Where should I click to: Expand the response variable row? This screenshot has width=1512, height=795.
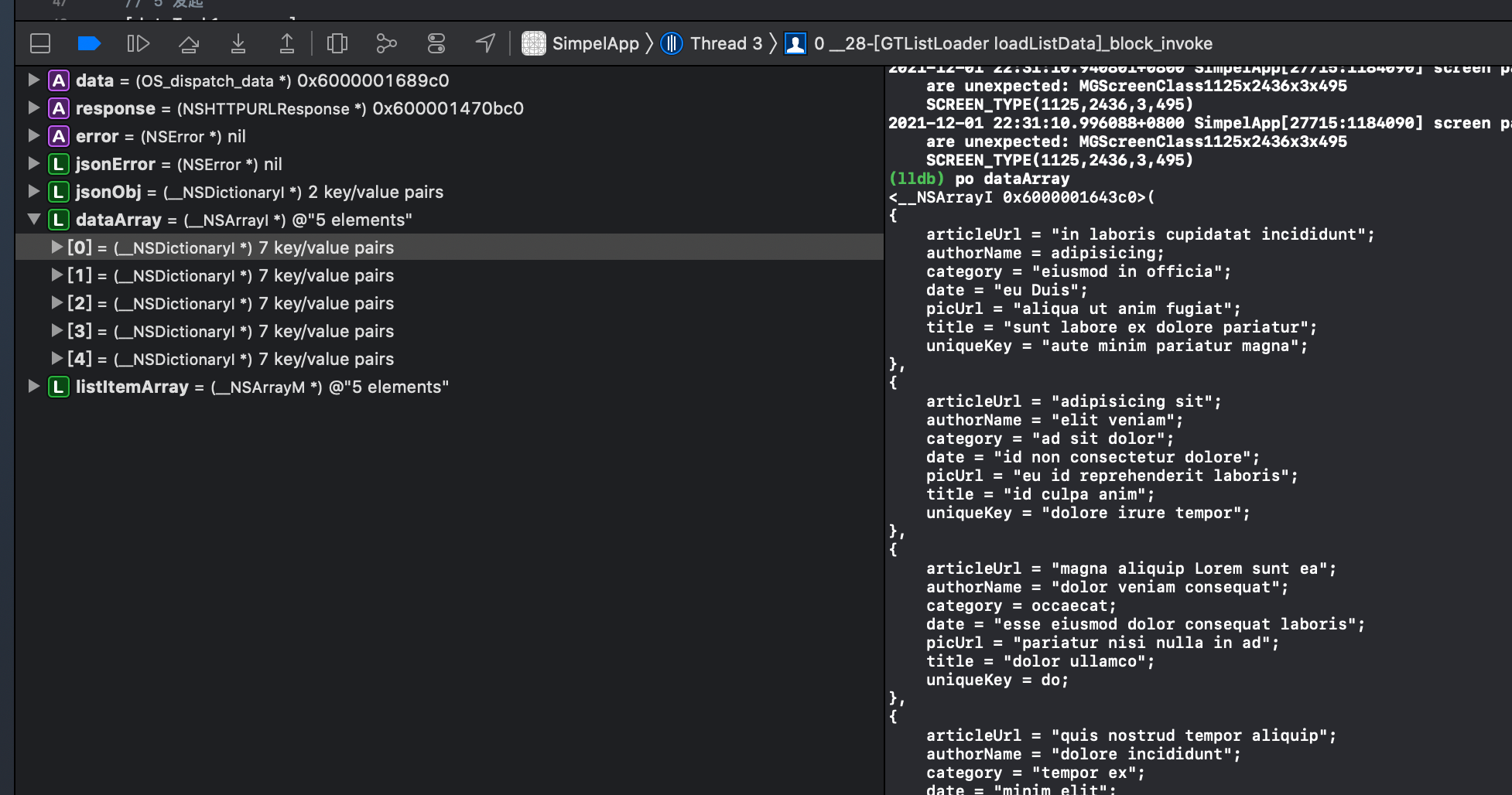[x=33, y=107]
